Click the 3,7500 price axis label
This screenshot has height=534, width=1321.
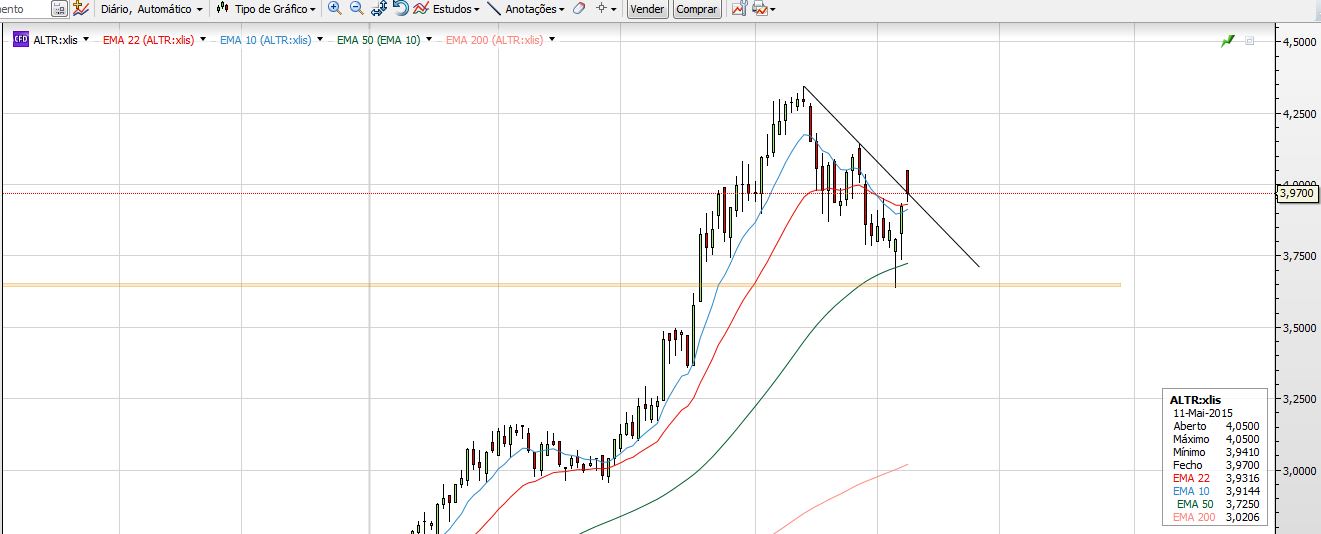click(x=1298, y=257)
